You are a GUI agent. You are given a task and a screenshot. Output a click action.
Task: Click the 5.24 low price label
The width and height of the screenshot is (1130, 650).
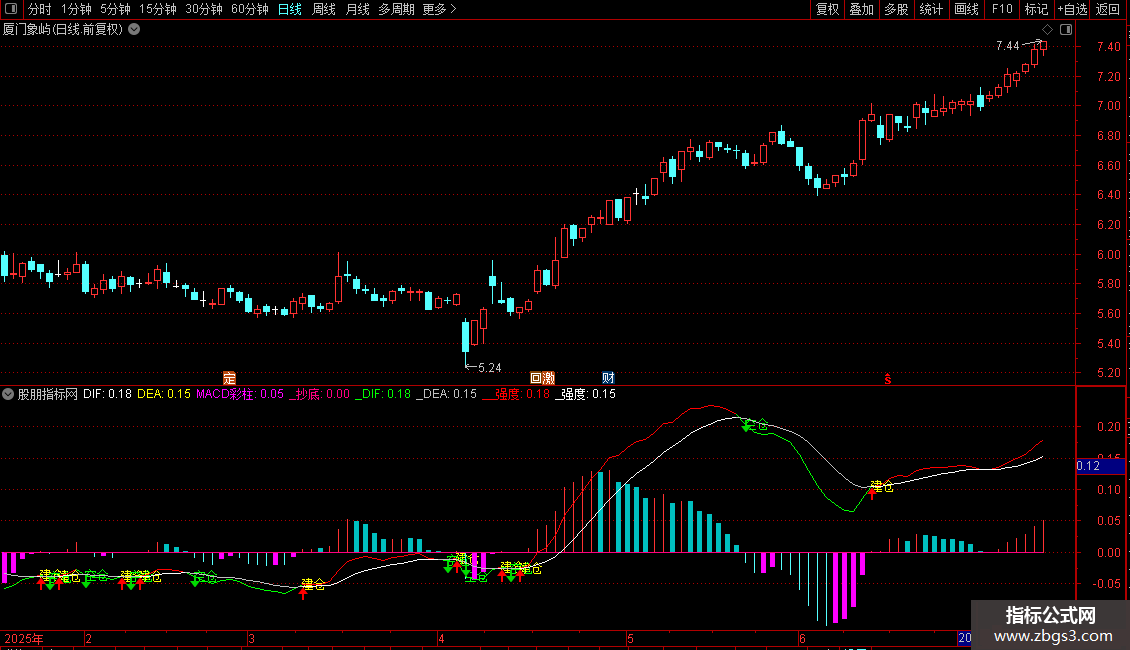point(489,368)
